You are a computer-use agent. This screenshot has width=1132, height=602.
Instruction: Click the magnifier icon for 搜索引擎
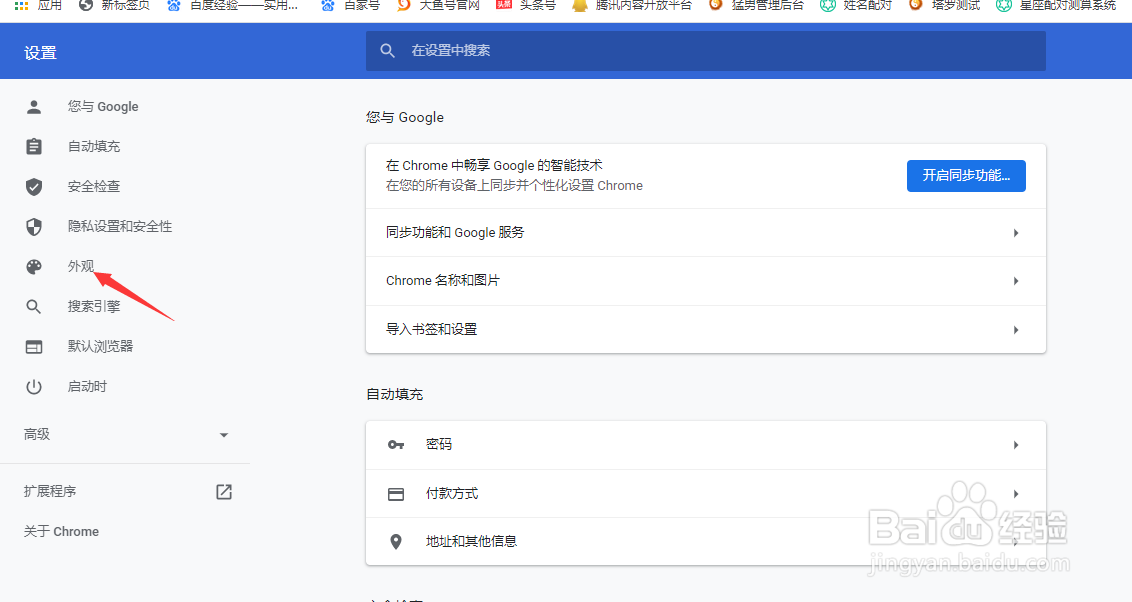[33, 307]
